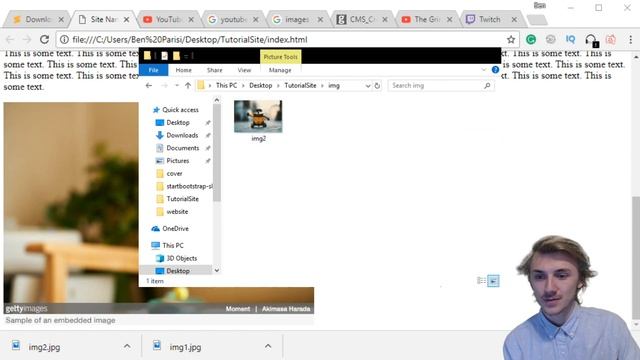Image resolution: width=640 pixels, height=360 pixels.
Task: Click the embedded Getty sample image
Action: [159, 208]
